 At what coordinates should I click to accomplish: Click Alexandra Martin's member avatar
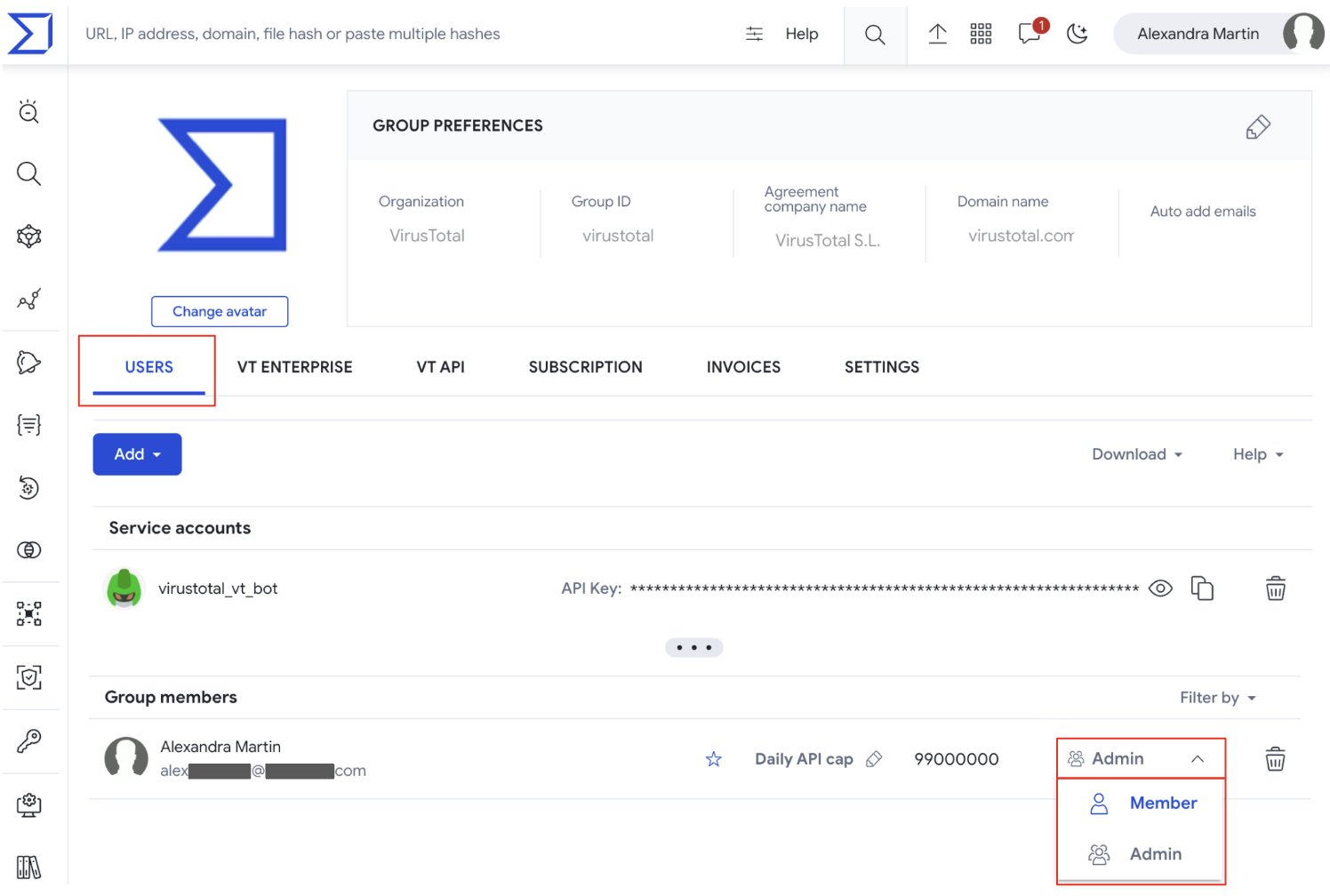[126, 758]
